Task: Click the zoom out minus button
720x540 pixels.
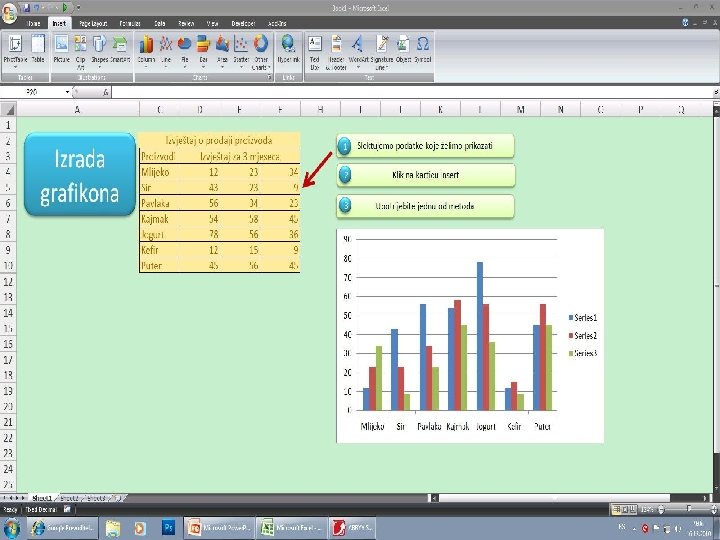Action: point(661,509)
